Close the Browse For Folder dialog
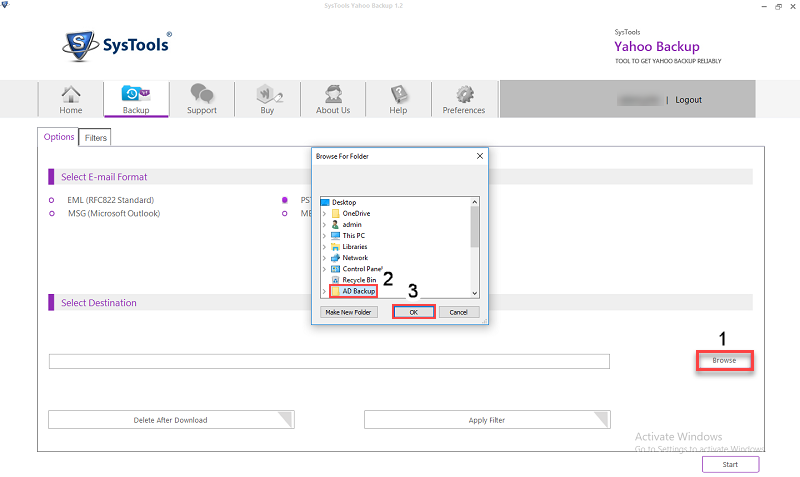 tap(480, 156)
